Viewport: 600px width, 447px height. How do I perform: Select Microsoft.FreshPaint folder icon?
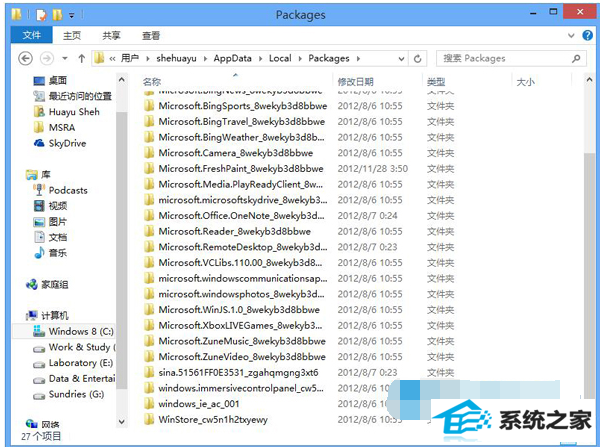[x=149, y=168]
